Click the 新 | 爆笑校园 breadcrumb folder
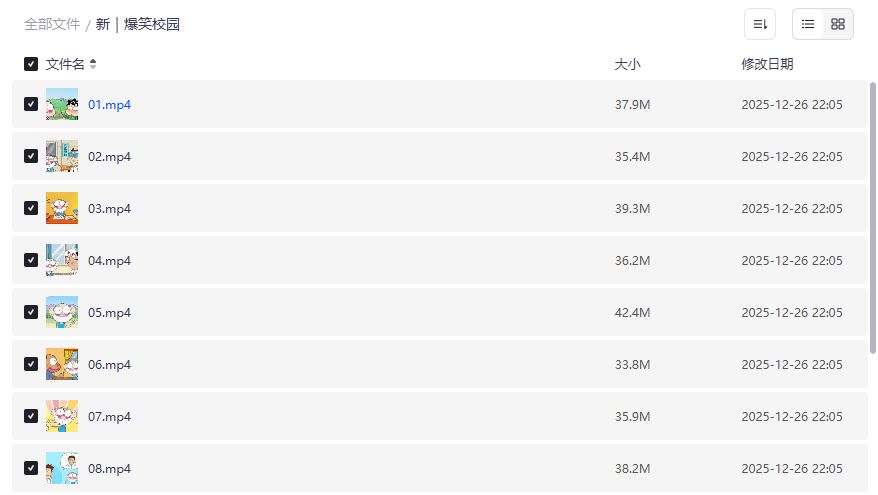Viewport: 878px width, 495px height. [x=138, y=24]
